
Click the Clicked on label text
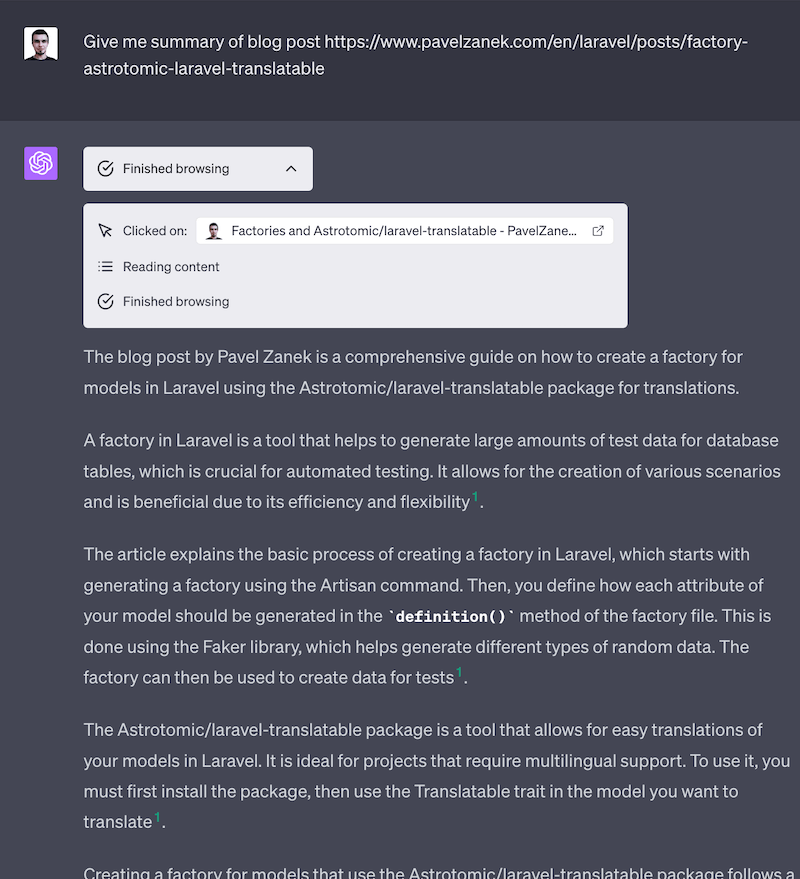155,231
